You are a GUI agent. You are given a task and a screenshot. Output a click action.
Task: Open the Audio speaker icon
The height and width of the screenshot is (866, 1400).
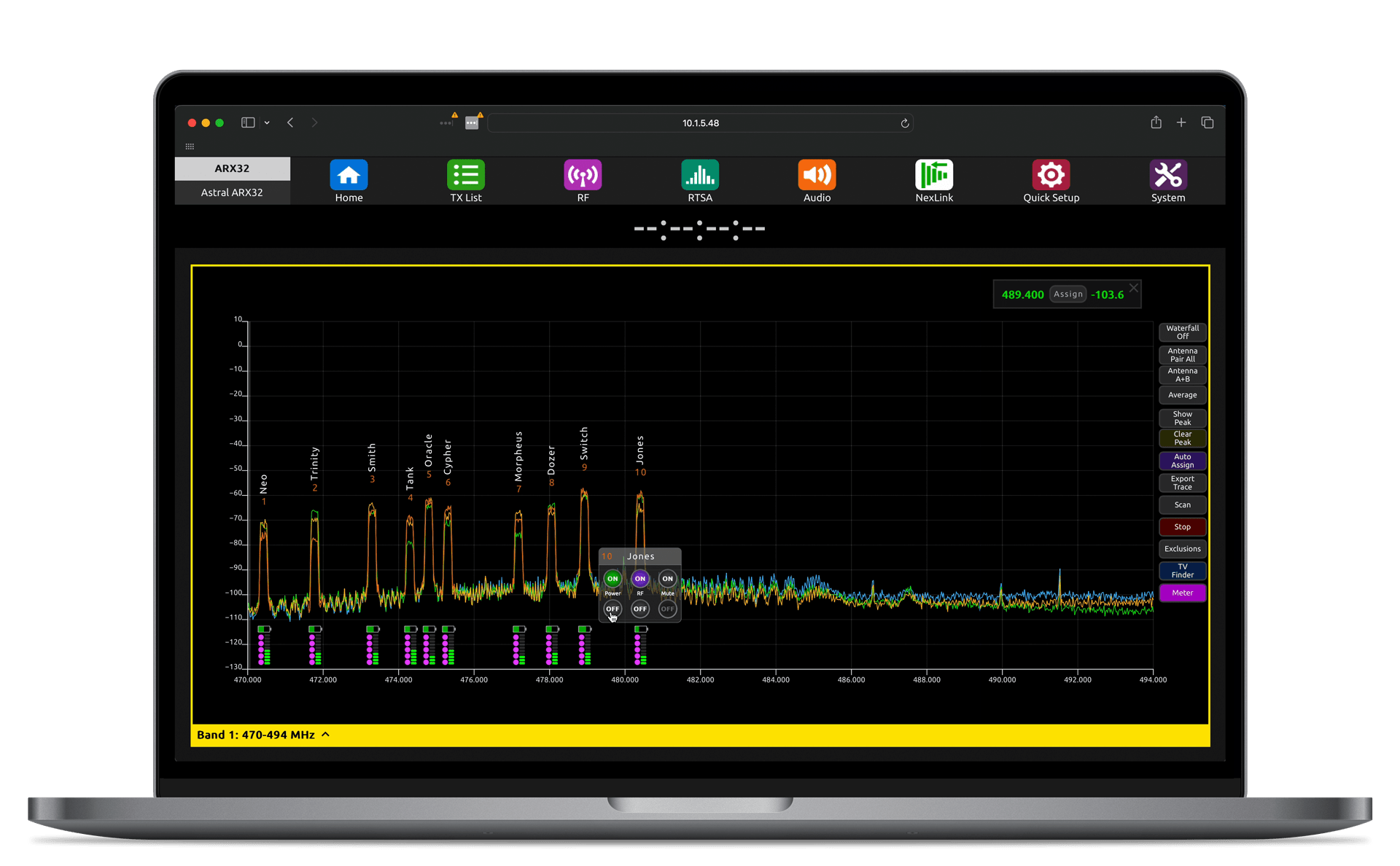tap(817, 176)
